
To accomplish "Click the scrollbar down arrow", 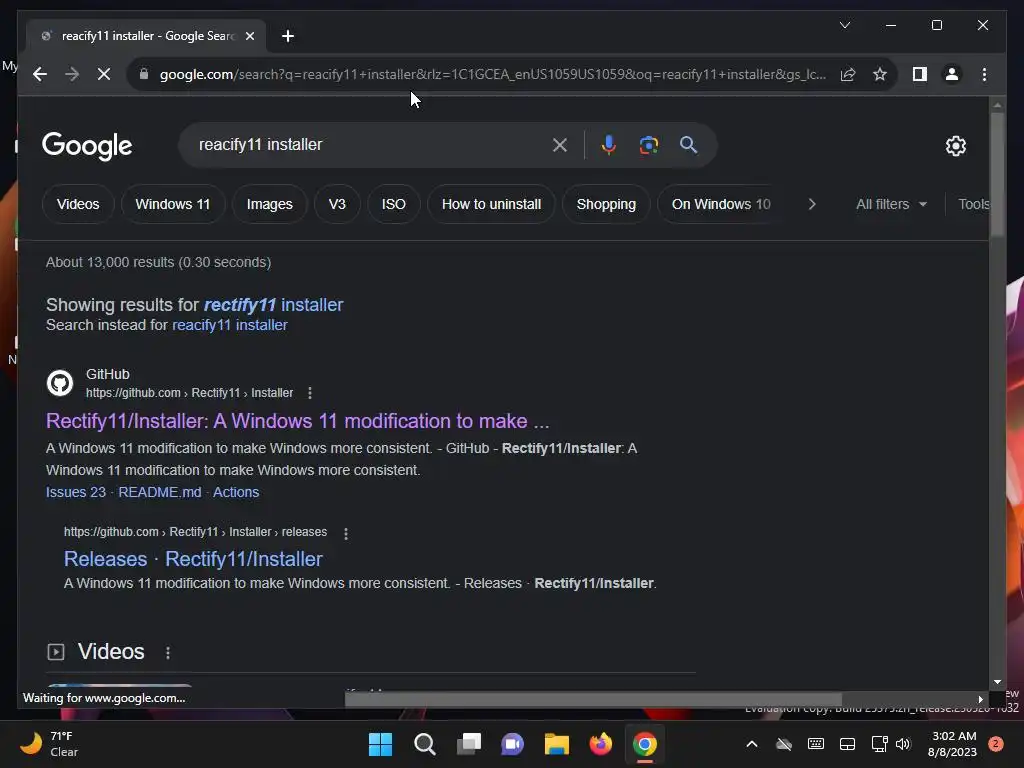I will [997, 682].
